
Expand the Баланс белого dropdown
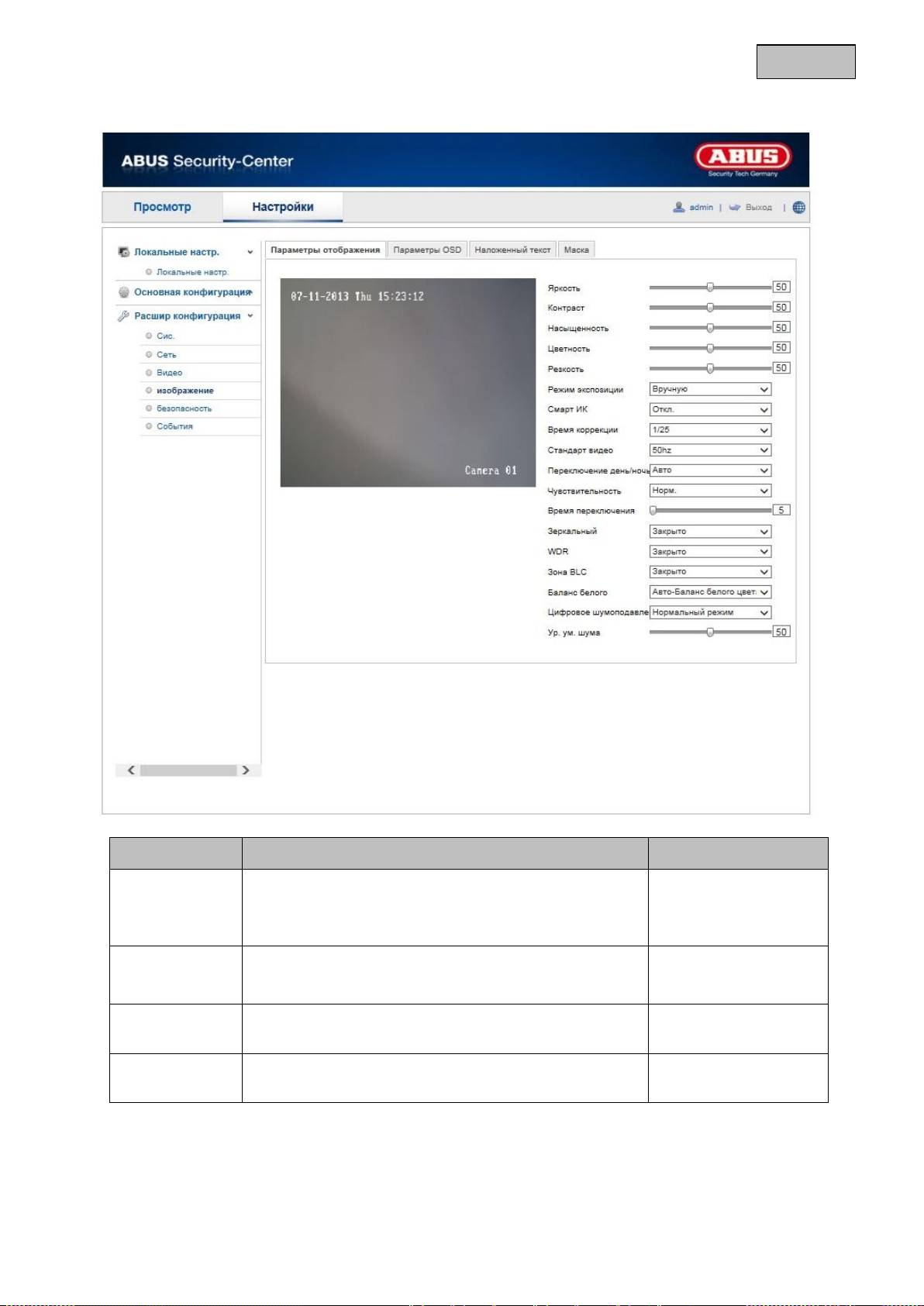(710, 592)
